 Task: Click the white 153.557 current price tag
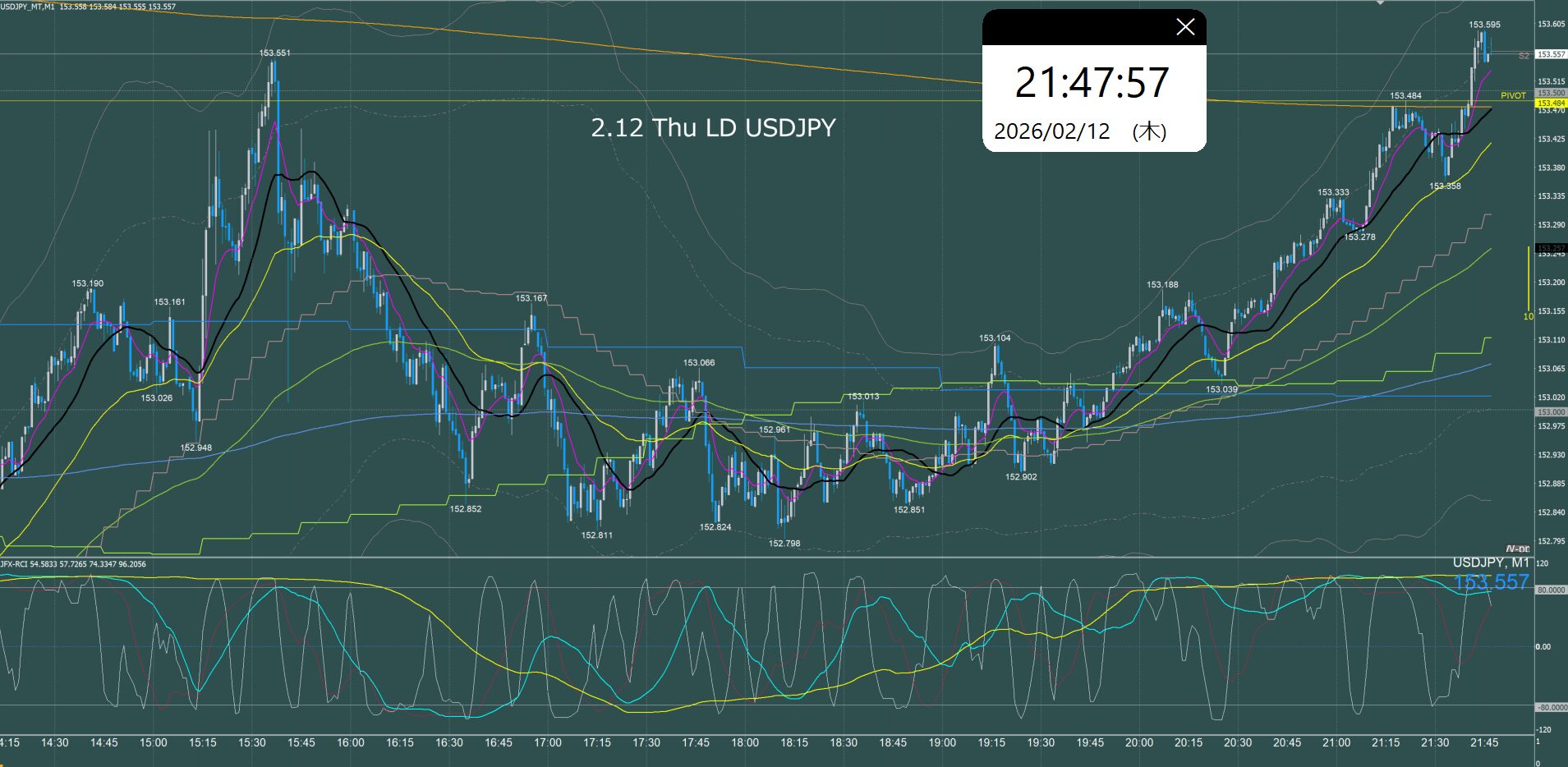(1551, 54)
